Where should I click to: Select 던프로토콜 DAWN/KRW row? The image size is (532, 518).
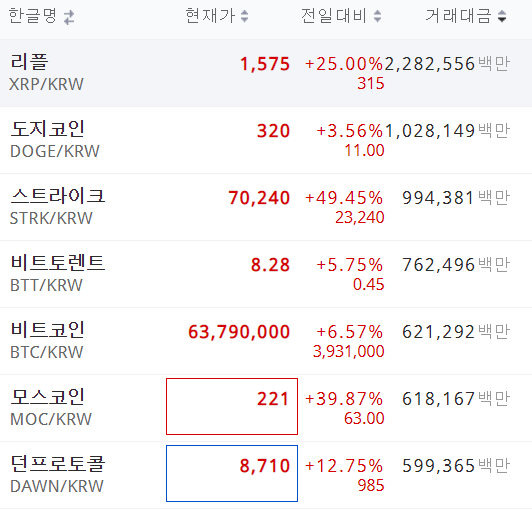(x=266, y=475)
